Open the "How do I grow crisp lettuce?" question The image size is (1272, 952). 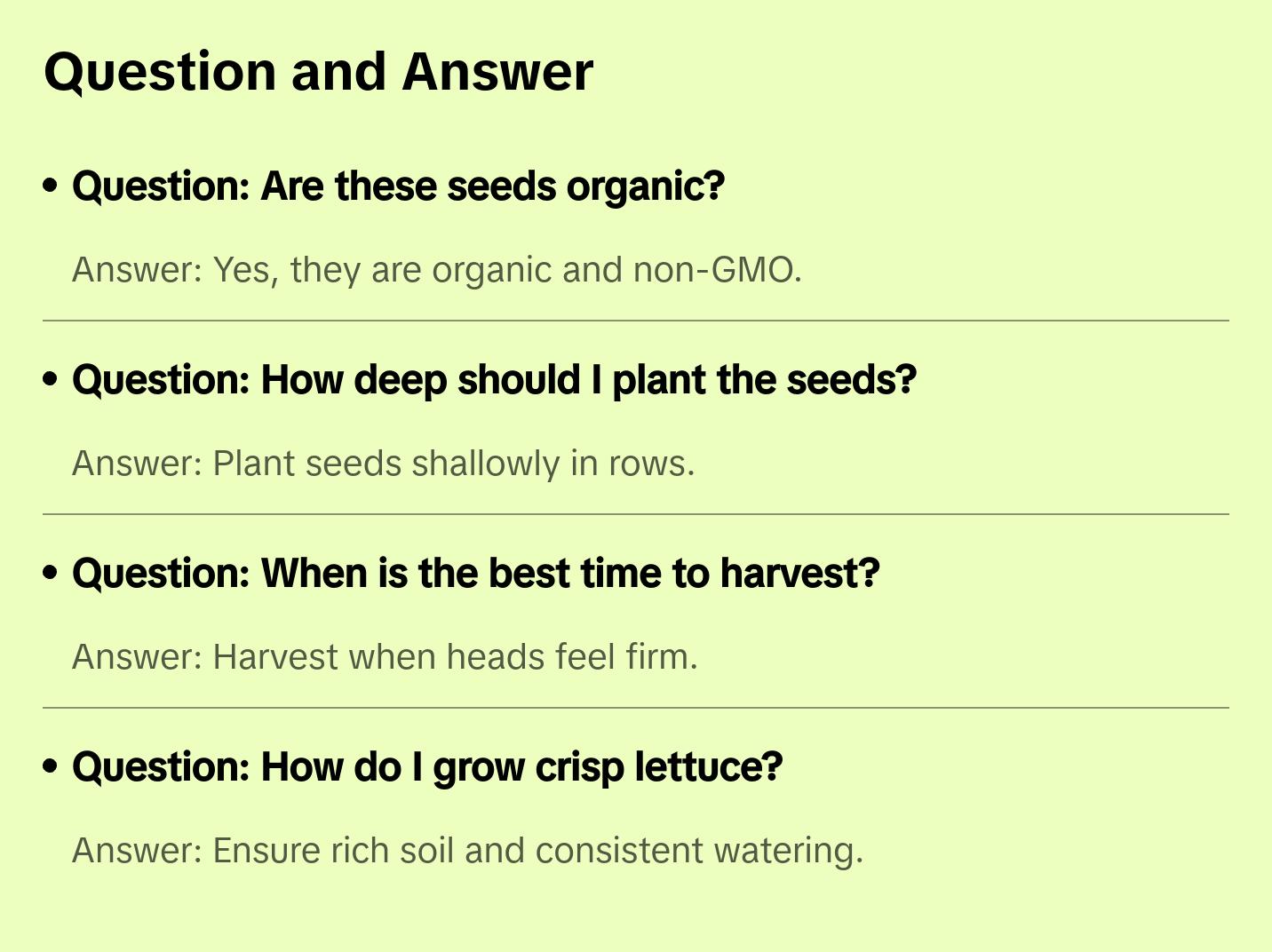coord(427,767)
